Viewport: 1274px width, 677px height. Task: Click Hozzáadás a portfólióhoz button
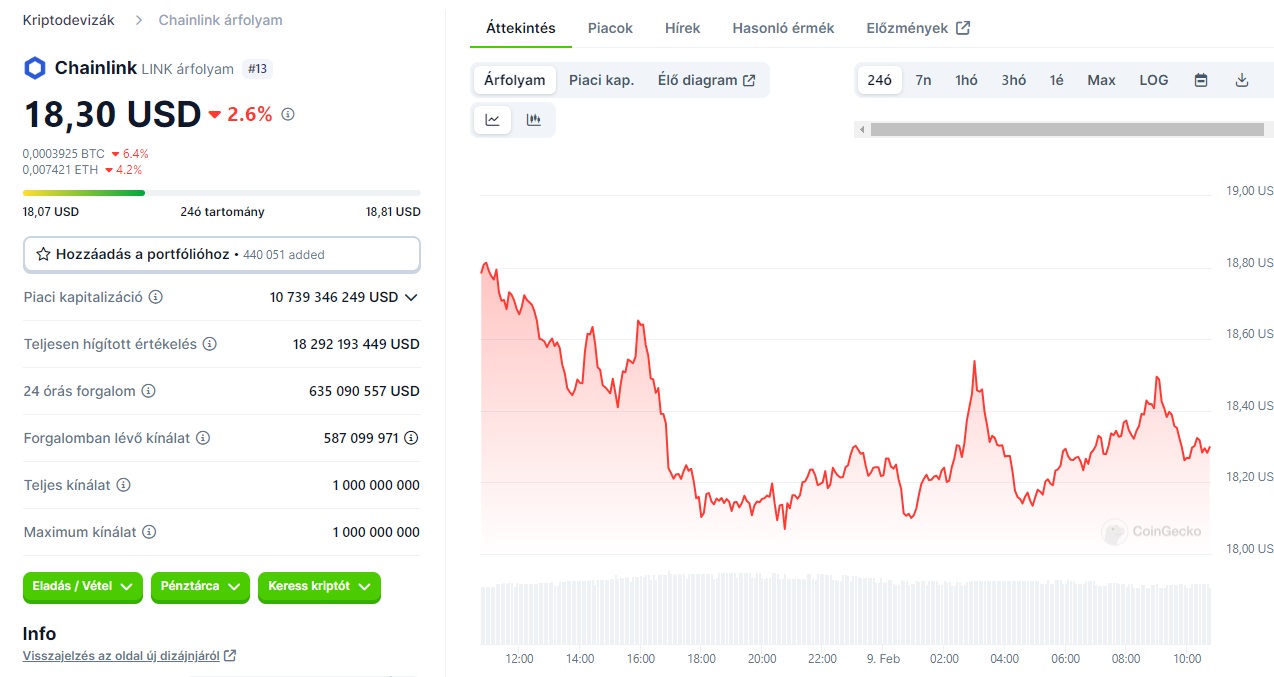pyautogui.click(x=222, y=254)
